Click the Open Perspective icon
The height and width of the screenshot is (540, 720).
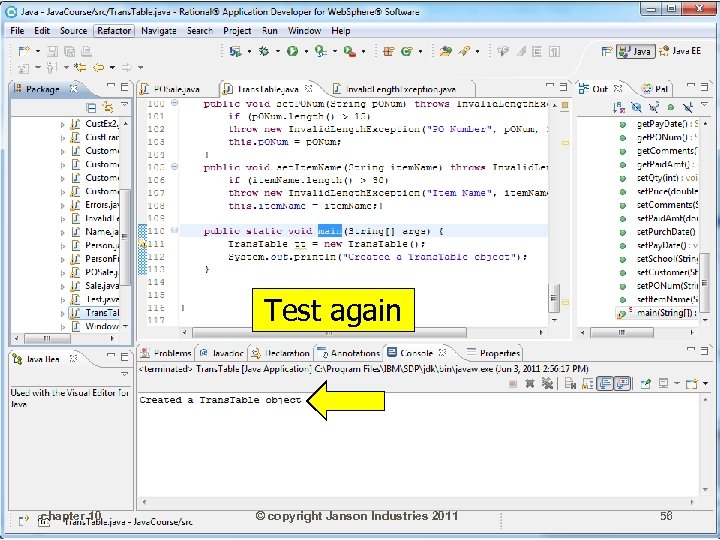[607, 51]
